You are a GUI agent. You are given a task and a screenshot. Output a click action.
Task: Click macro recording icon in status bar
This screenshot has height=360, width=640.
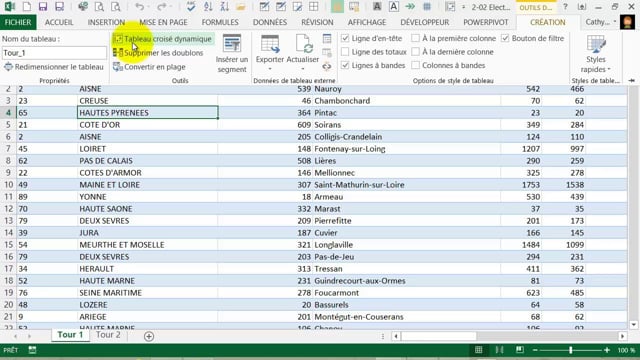[32, 350]
